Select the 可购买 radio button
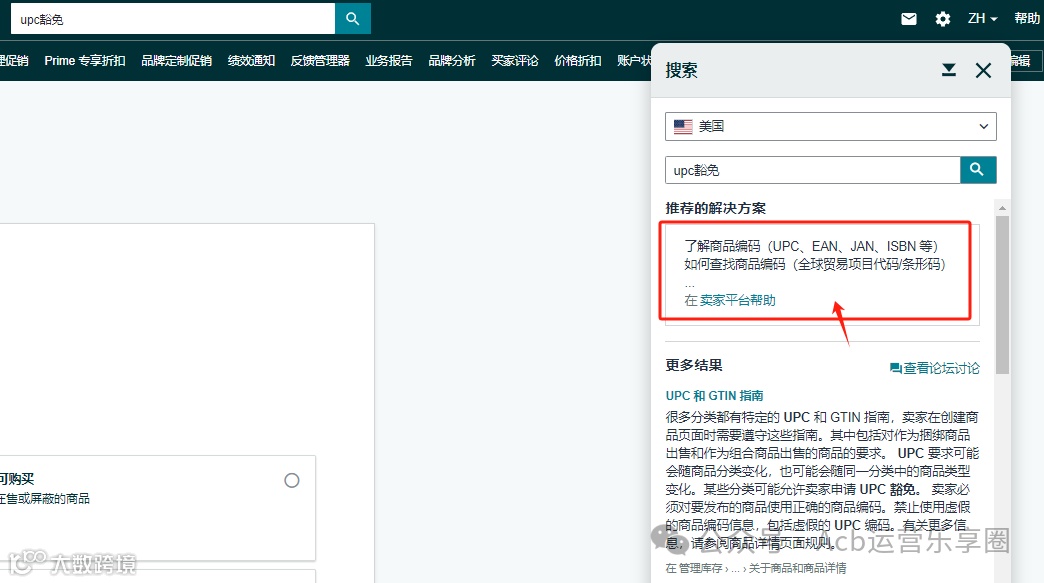The image size is (1044, 583). (x=292, y=481)
